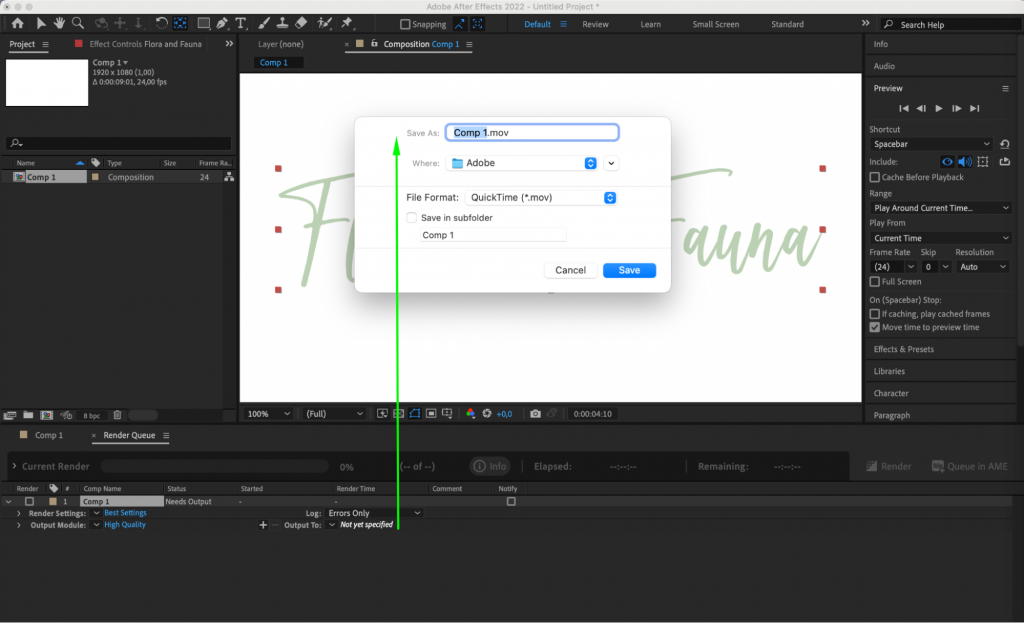This screenshot has width=1024, height=623.
Task: Select the Roto Brush tool
Action: [325, 24]
